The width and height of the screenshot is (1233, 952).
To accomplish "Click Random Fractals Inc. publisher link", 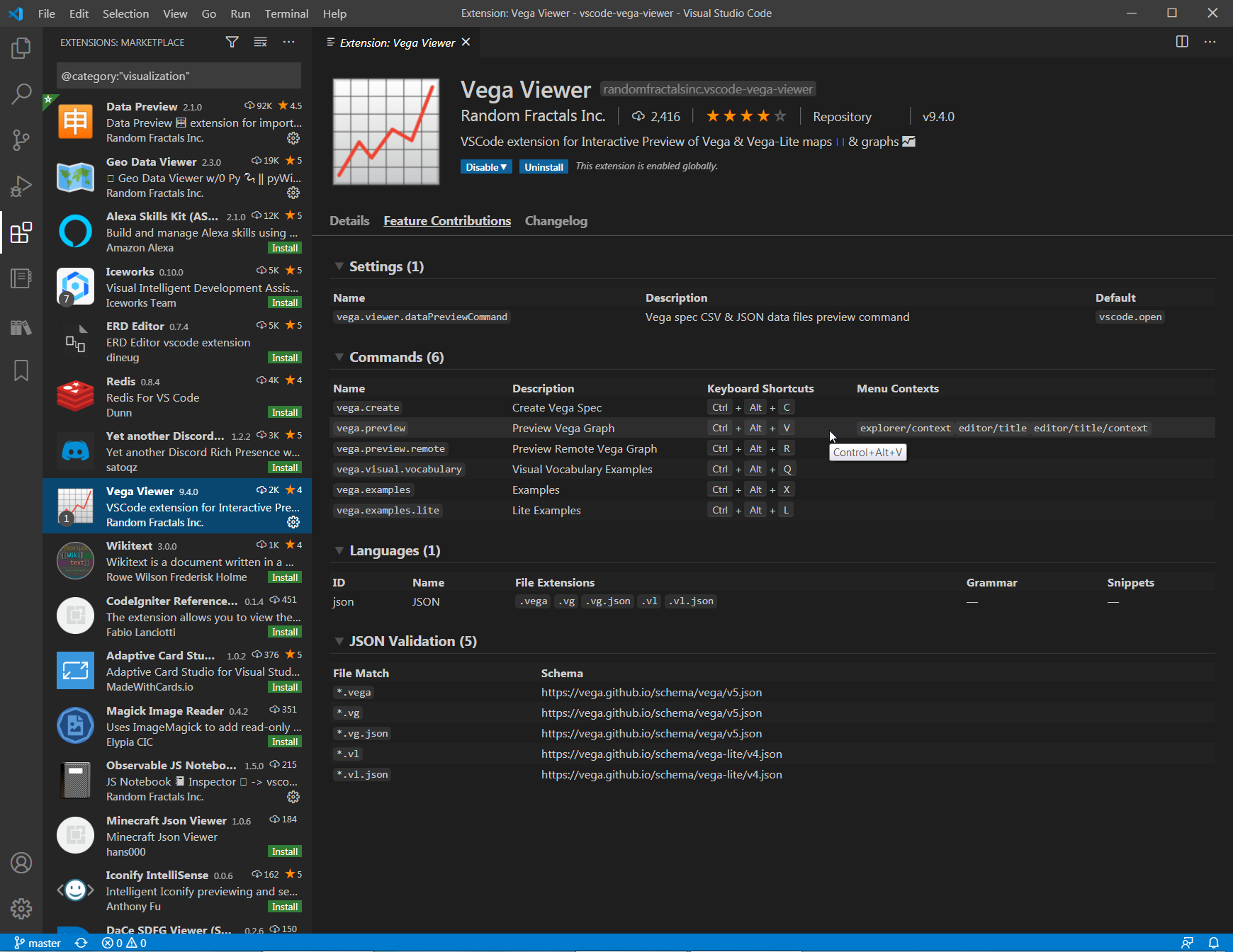I will pyautogui.click(x=533, y=116).
